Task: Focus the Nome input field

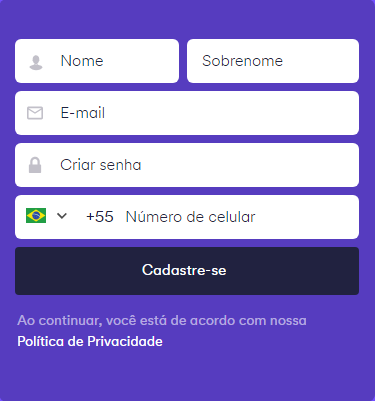Action: 97,61
